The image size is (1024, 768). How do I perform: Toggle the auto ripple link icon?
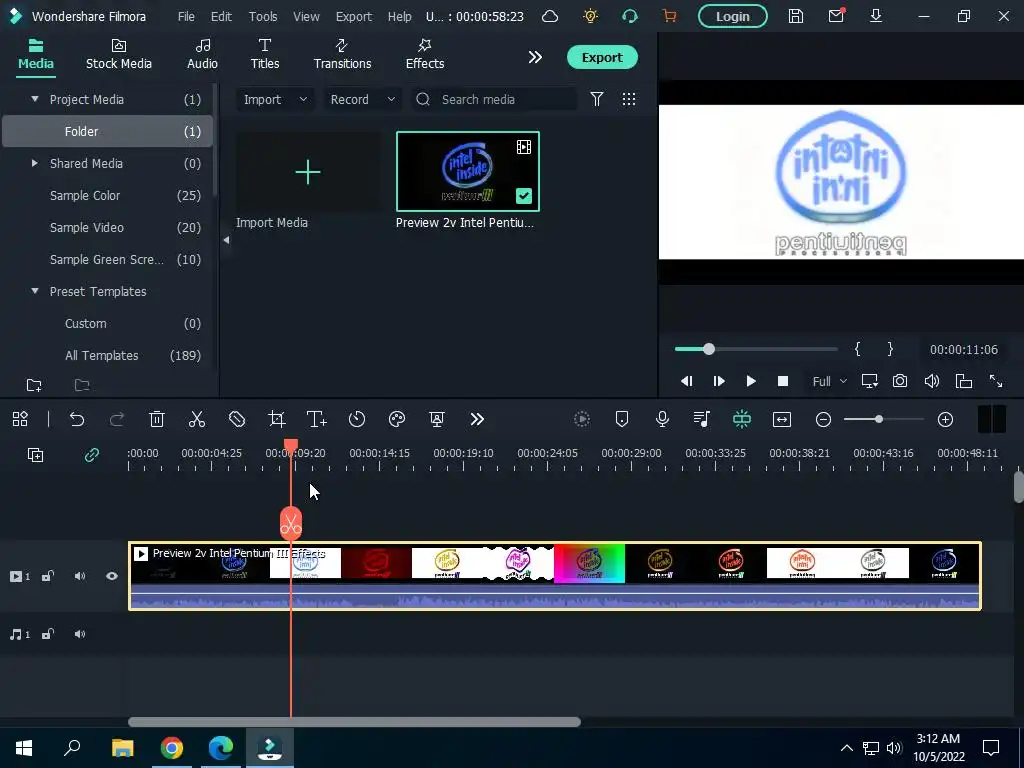(x=92, y=455)
